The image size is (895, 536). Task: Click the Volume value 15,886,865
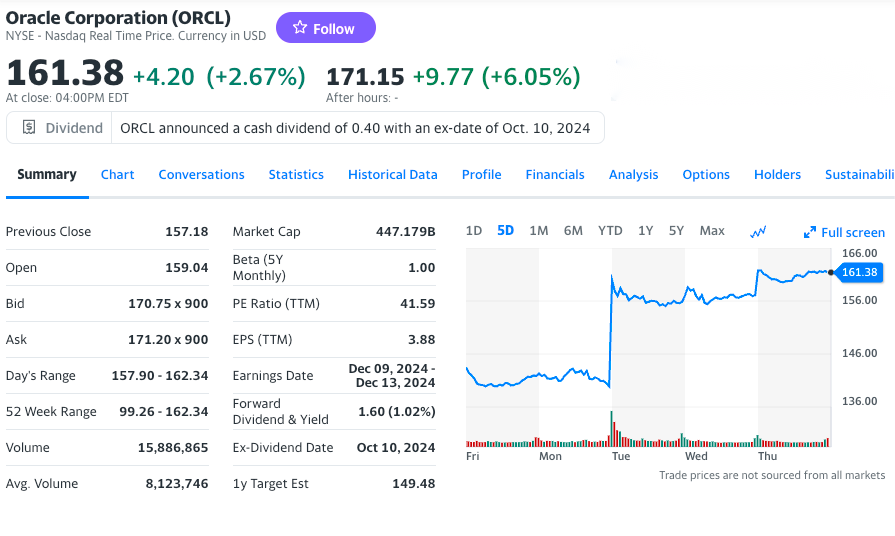coord(173,448)
